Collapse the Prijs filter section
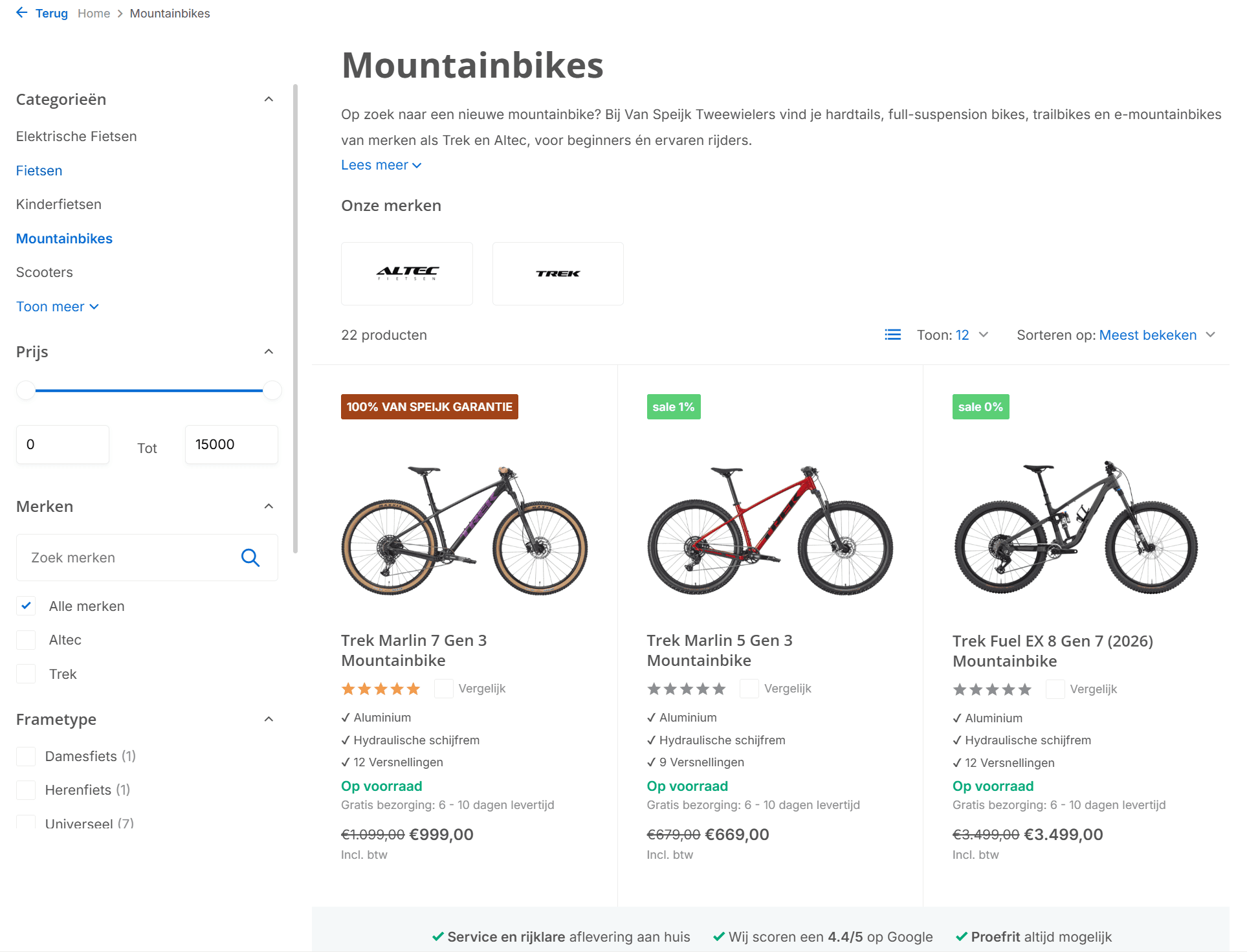Viewport: 1247px width, 952px height. (x=269, y=352)
